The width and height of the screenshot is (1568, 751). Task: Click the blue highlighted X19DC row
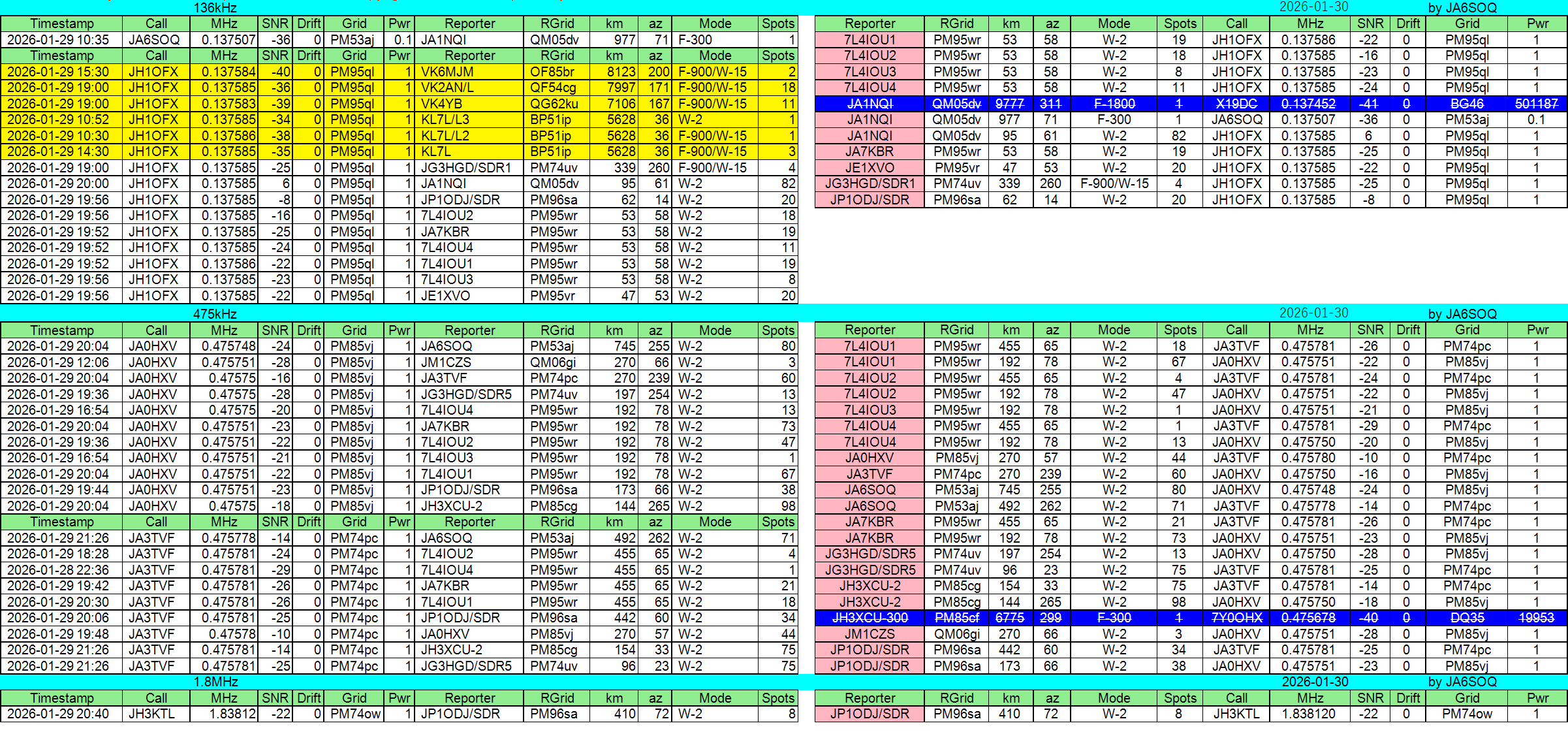coord(1236,104)
